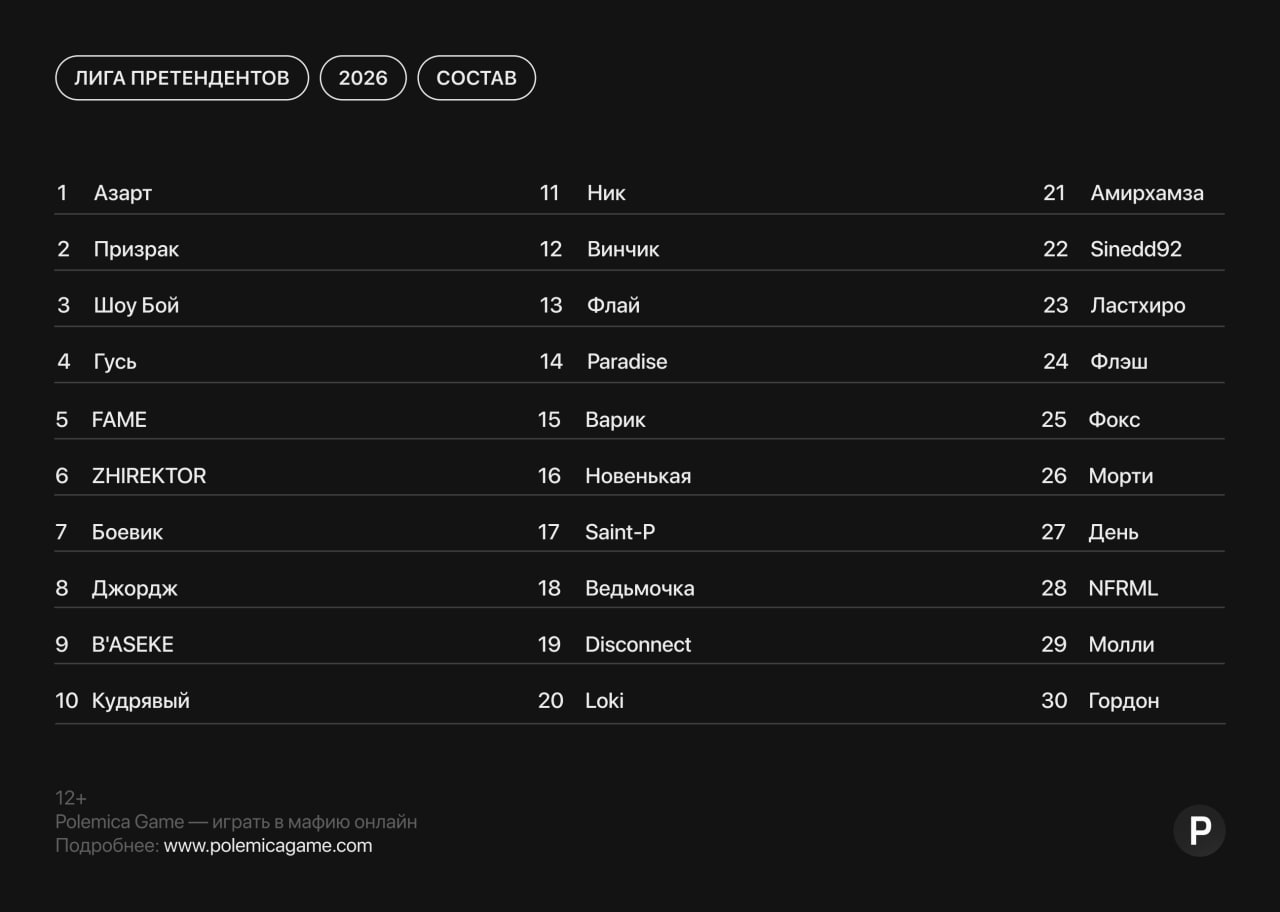
Task: Open the www.polemicagame.com link
Action: coord(268,846)
